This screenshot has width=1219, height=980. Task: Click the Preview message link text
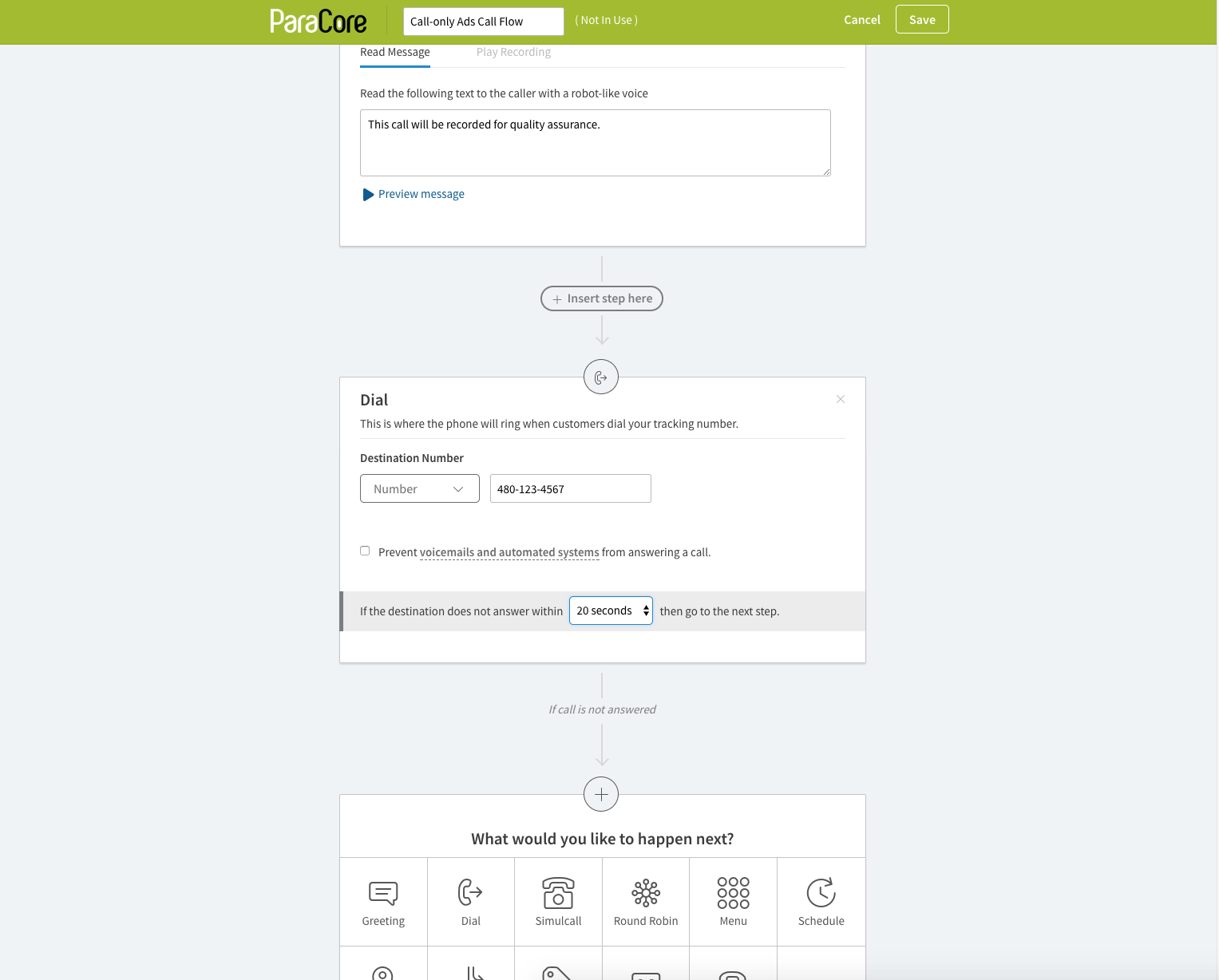point(422,194)
